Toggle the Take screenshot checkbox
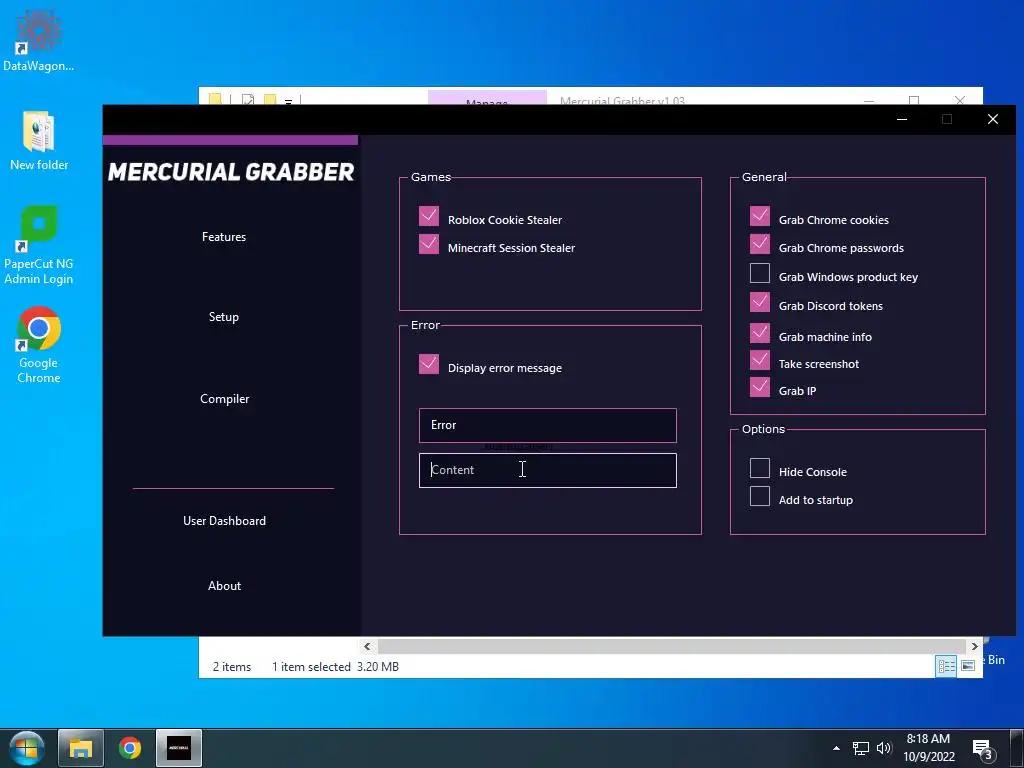The height and width of the screenshot is (768, 1024). tap(760, 360)
